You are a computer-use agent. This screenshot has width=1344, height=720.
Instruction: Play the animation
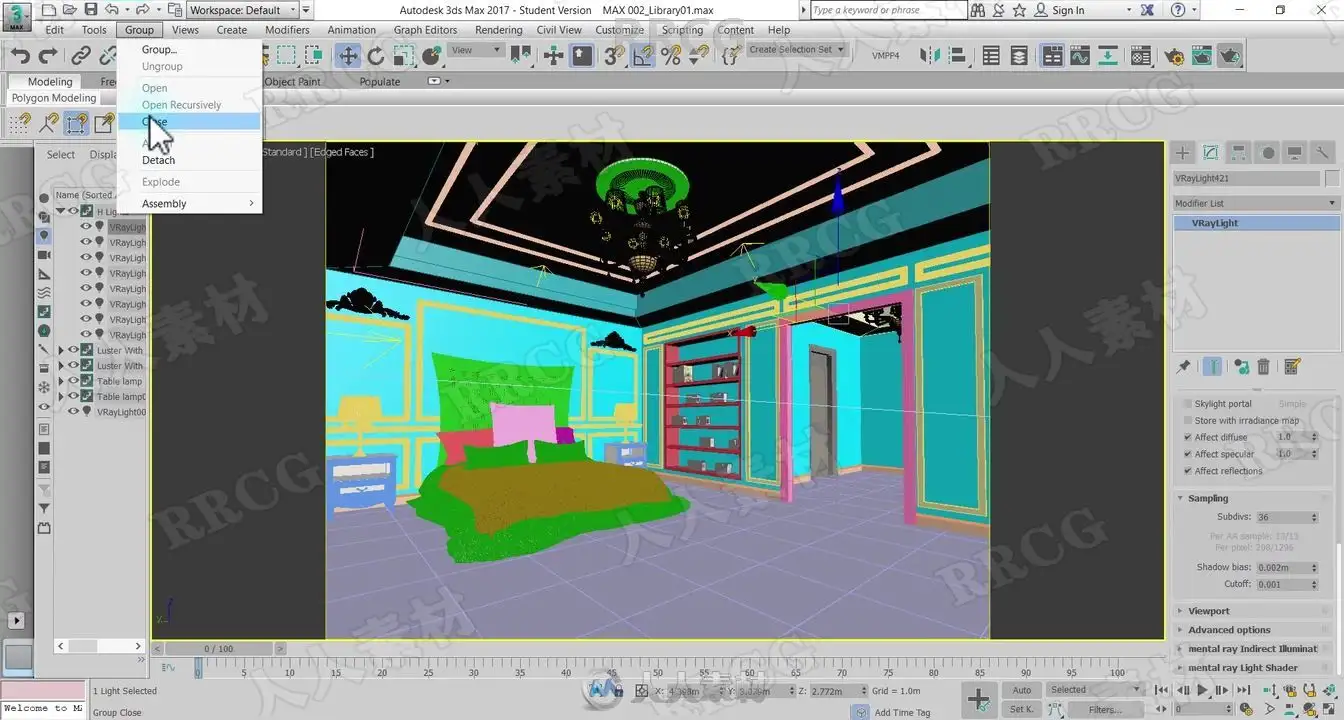click(x=1203, y=690)
